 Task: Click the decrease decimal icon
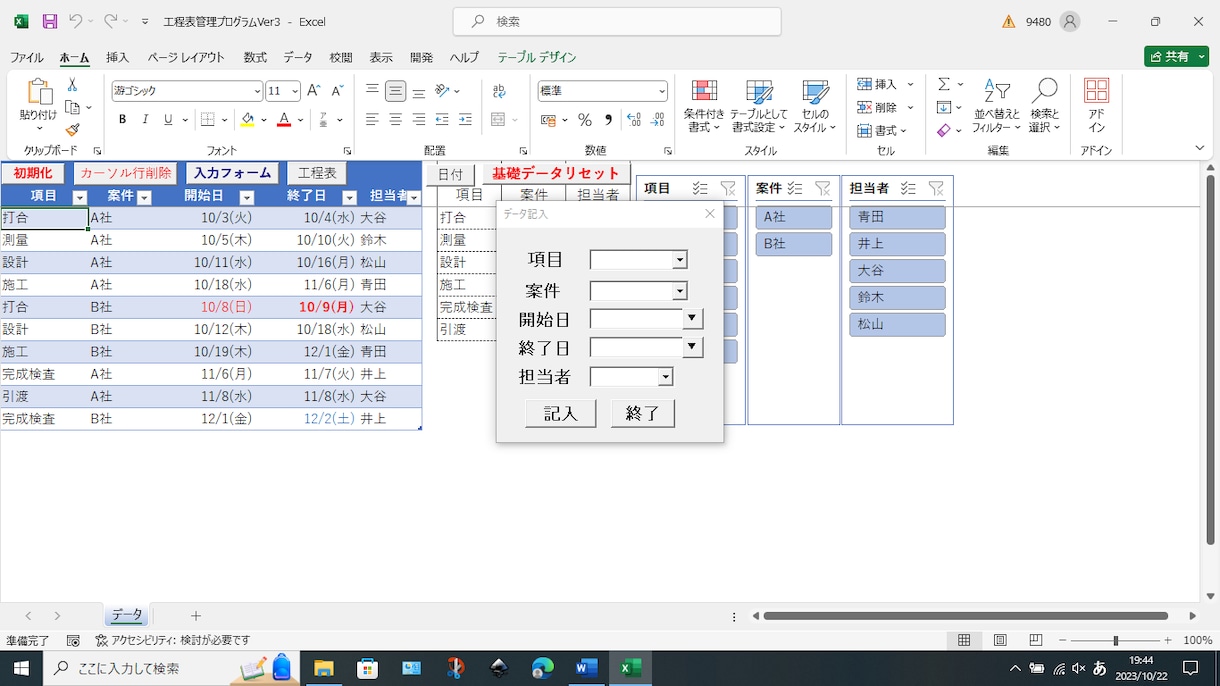[657, 120]
